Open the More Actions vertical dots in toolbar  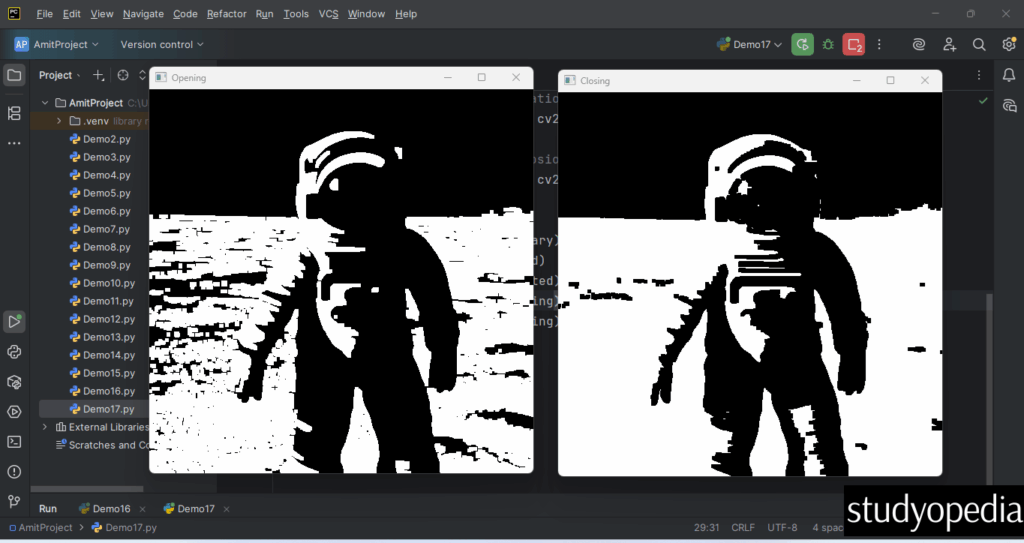879,44
